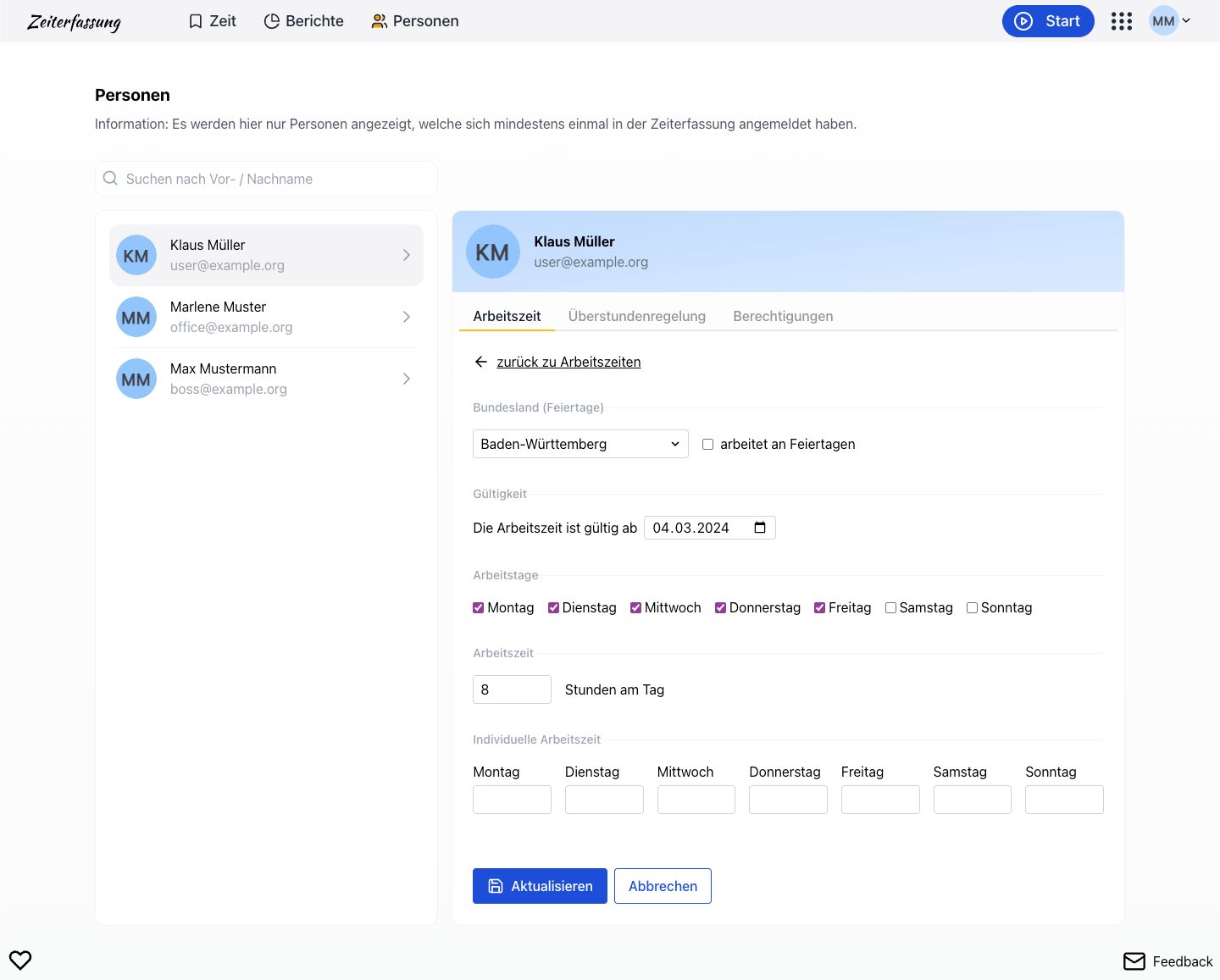Enable the 'arbeitet an Feiertagen' checkbox
The width and height of the screenshot is (1220, 980).
tap(708, 445)
